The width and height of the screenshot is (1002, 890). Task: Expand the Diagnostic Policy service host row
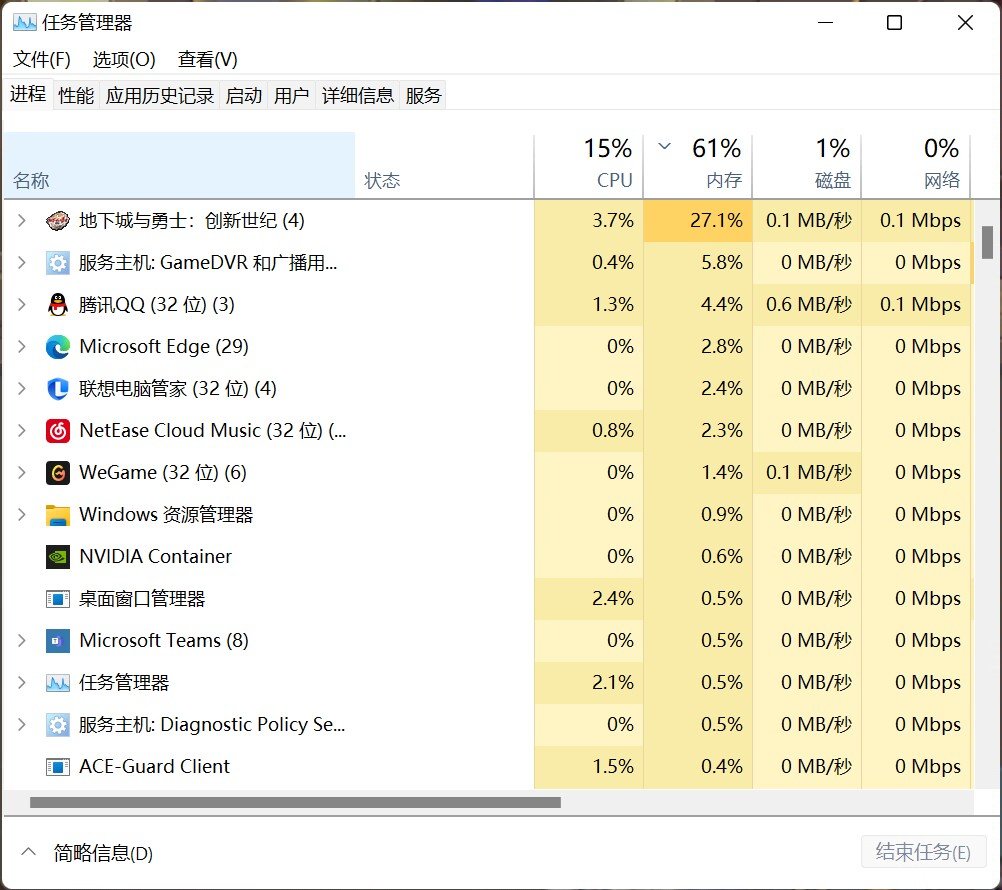tap(22, 725)
